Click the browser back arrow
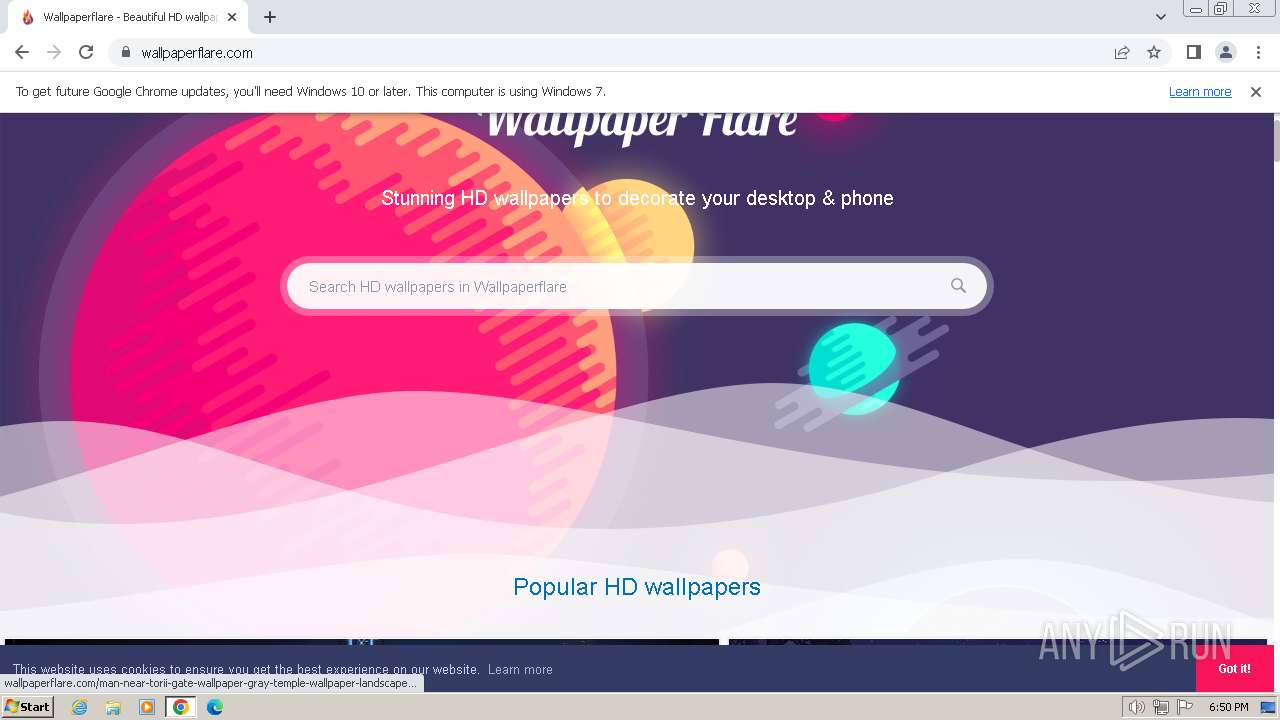Image resolution: width=1280 pixels, height=720 pixels. tap(22, 52)
